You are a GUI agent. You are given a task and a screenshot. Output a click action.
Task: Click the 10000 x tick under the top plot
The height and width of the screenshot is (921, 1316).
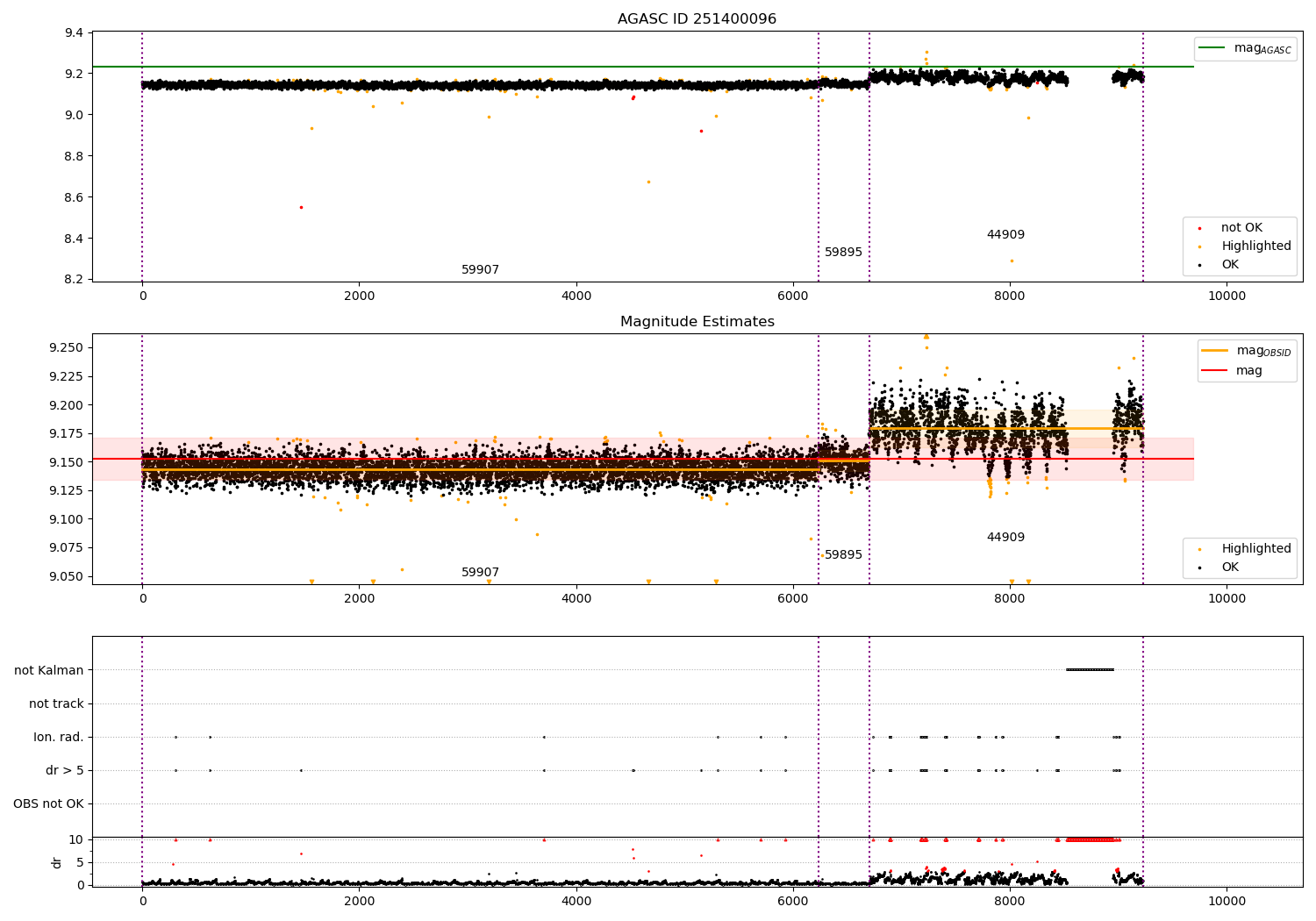[x=1227, y=296]
